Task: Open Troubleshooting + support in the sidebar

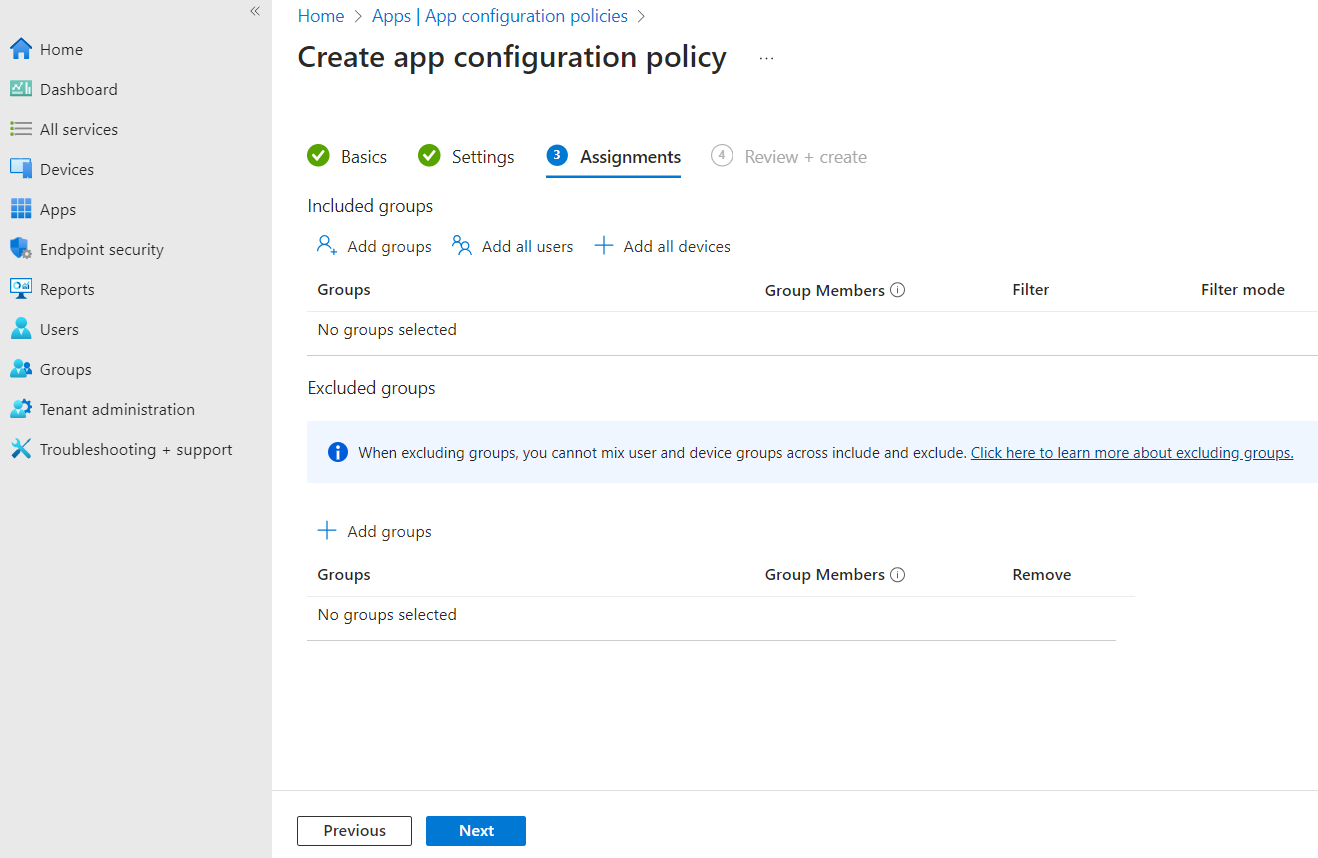Action: pos(136,449)
